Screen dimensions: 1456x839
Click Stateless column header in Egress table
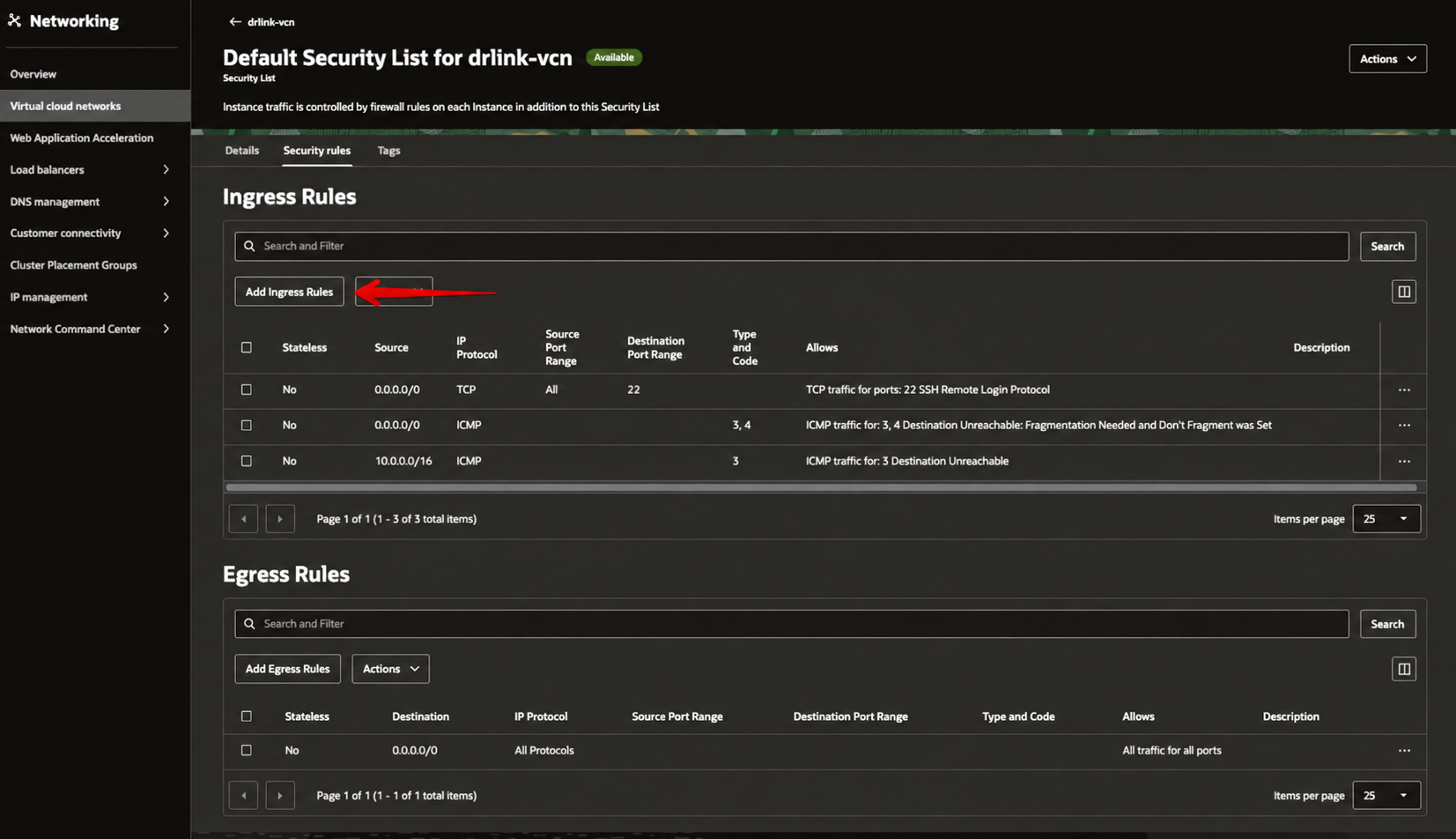[307, 716]
